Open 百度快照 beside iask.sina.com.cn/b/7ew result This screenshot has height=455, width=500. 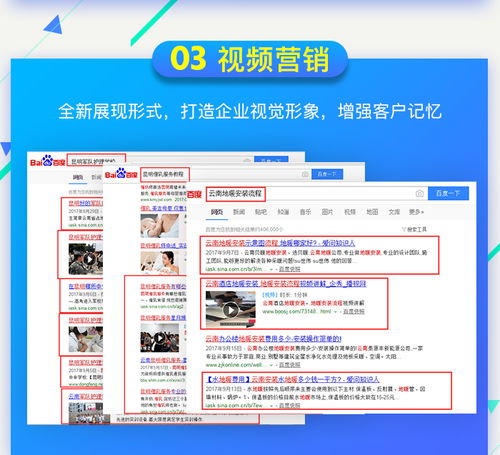[290, 405]
